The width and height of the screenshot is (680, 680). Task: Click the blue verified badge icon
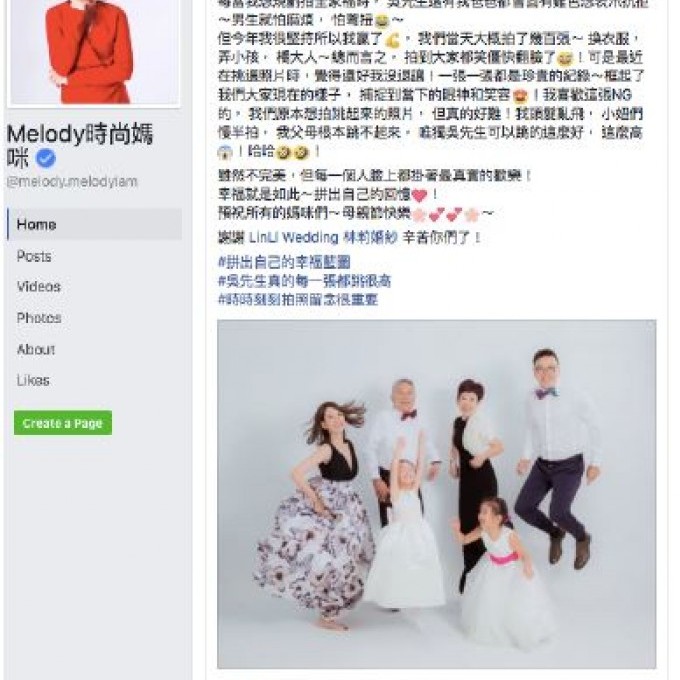tap(46, 158)
